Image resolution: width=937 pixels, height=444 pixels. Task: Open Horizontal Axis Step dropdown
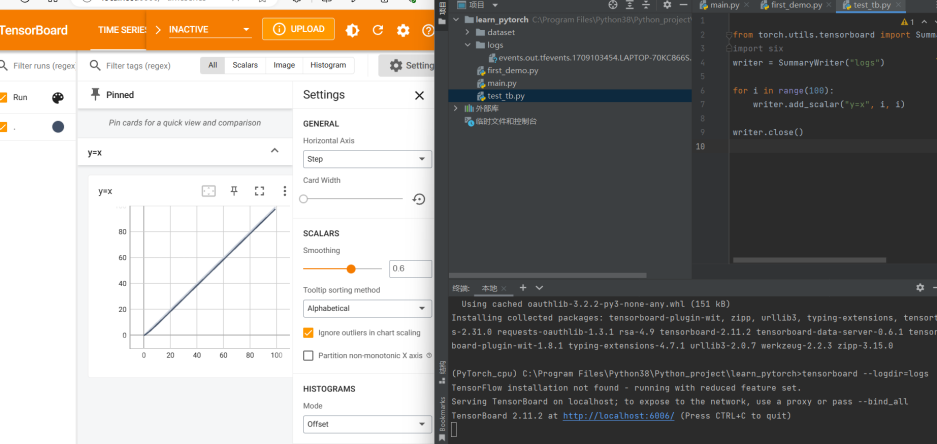click(x=366, y=159)
